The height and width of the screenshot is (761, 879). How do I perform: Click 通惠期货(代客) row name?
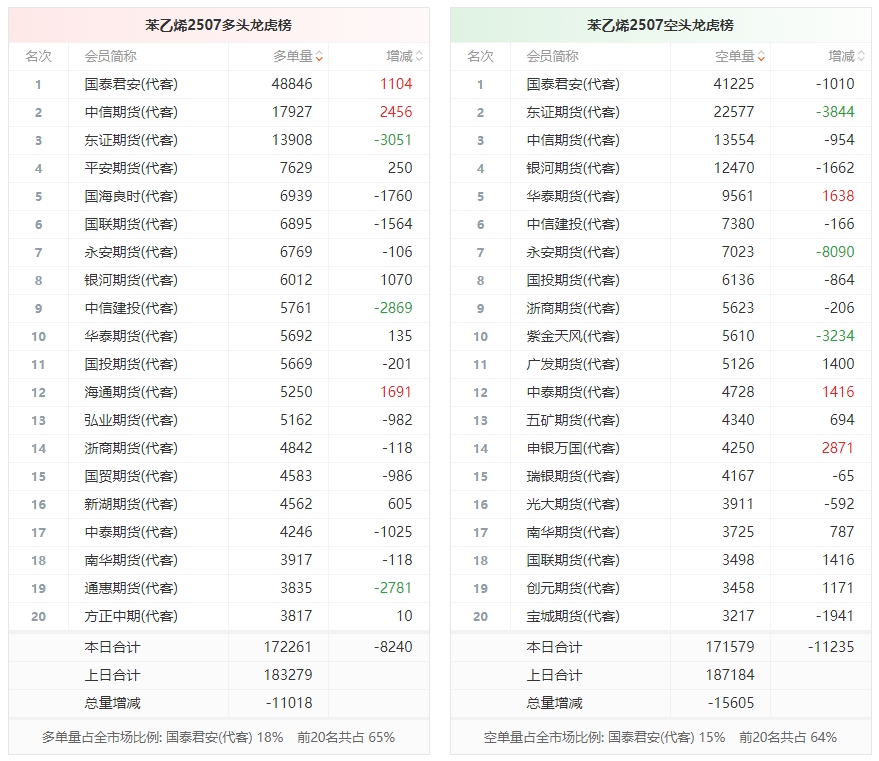[131, 588]
